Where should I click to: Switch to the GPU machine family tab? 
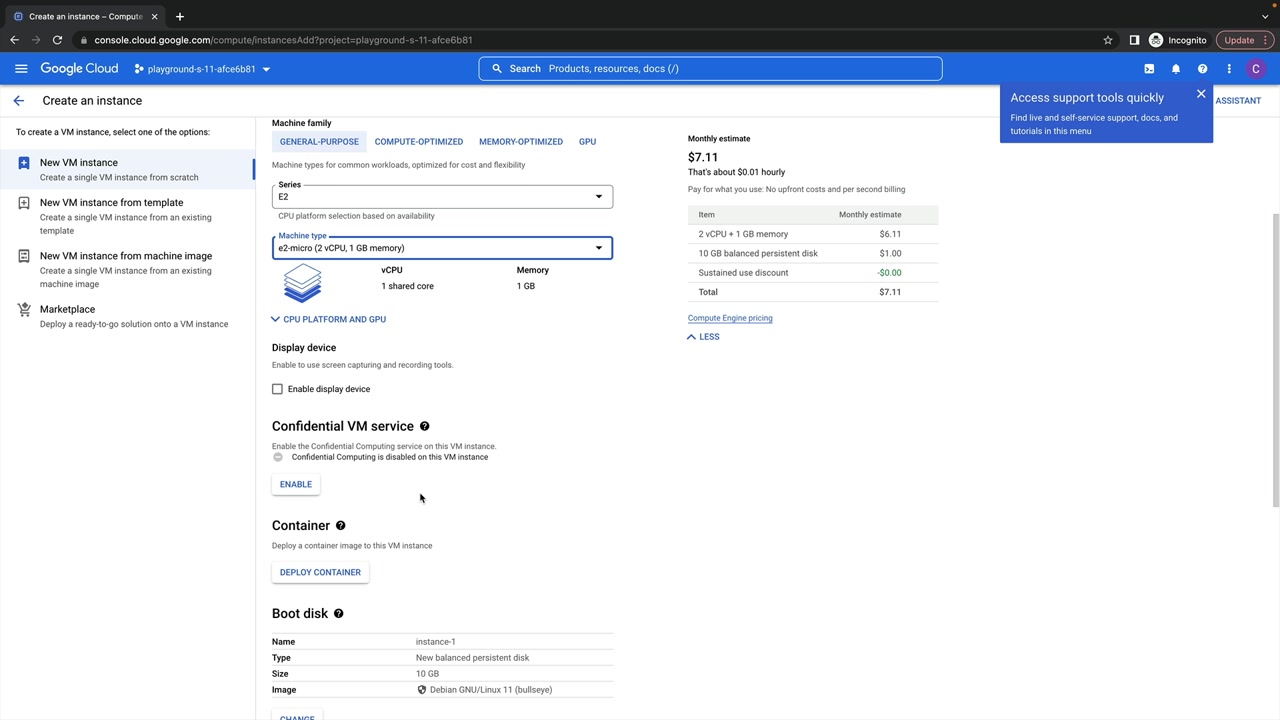(x=587, y=142)
